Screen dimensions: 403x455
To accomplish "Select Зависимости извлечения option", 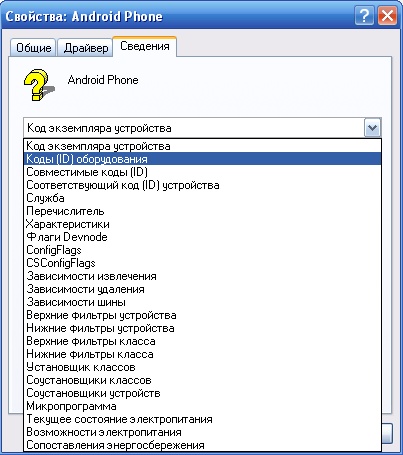I will (203, 276).
